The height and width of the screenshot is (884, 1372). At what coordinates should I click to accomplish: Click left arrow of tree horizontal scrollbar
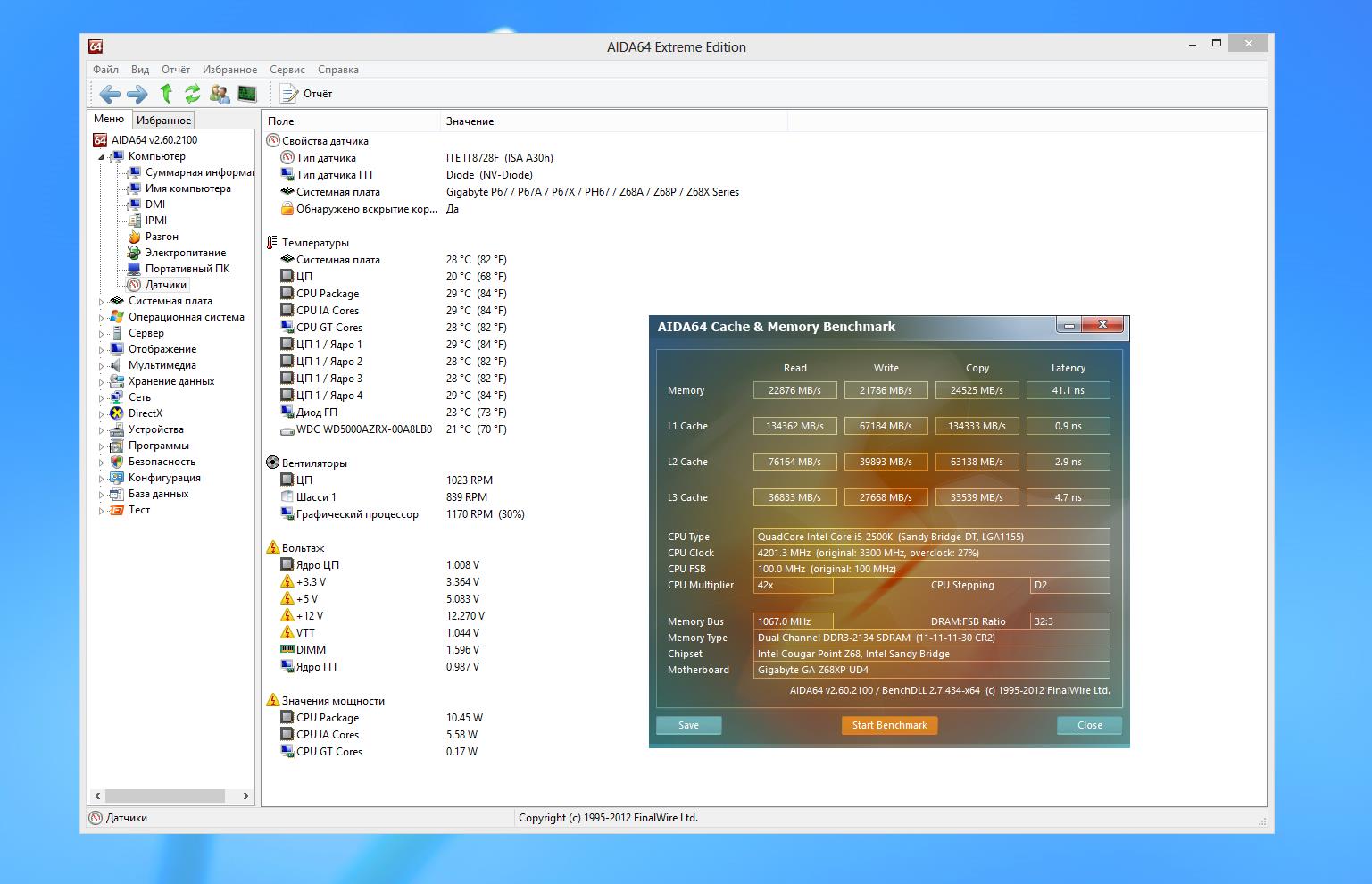(x=97, y=796)
